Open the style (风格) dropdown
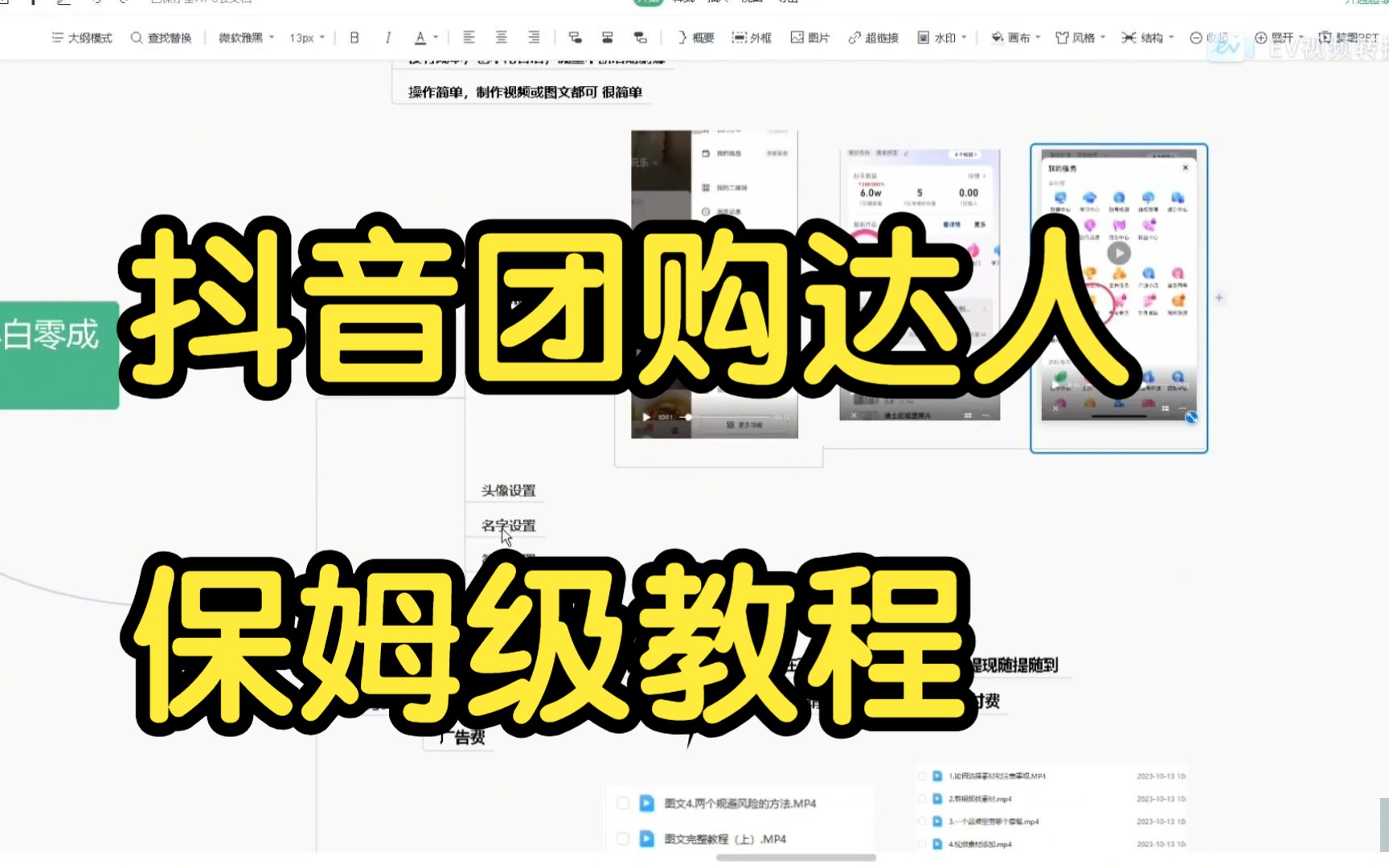Viewport: 1389px width, 868px height. point(1080,38)
